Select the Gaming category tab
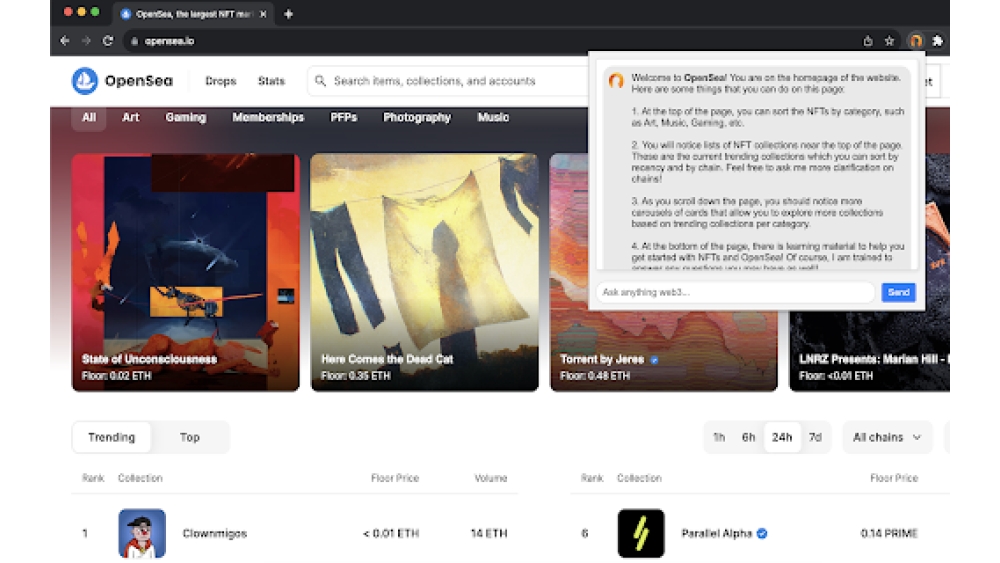Image resolution: width=1000 pixels, height=563 pixels. (186, 117)
